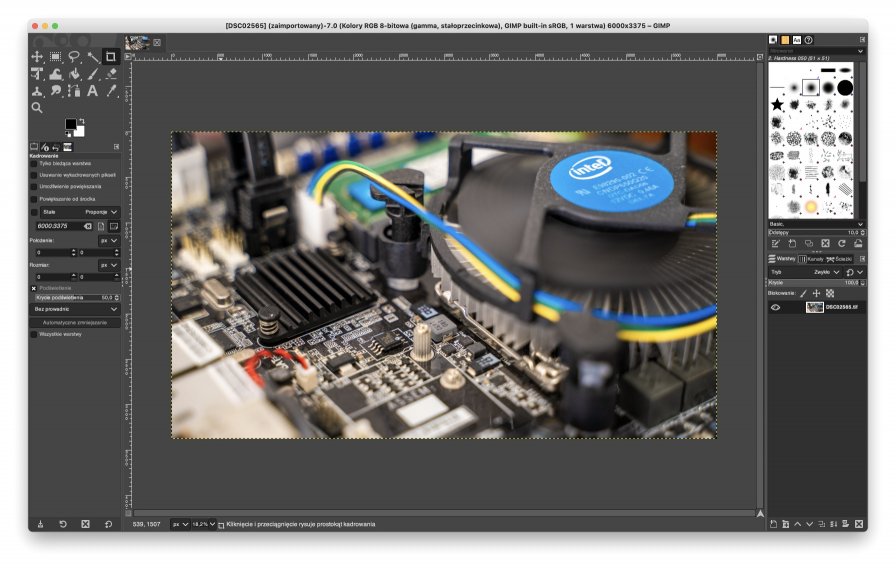This screenshot has height=569, width=896.
Task: Select the black star brush
Action: tap(777, 104)
